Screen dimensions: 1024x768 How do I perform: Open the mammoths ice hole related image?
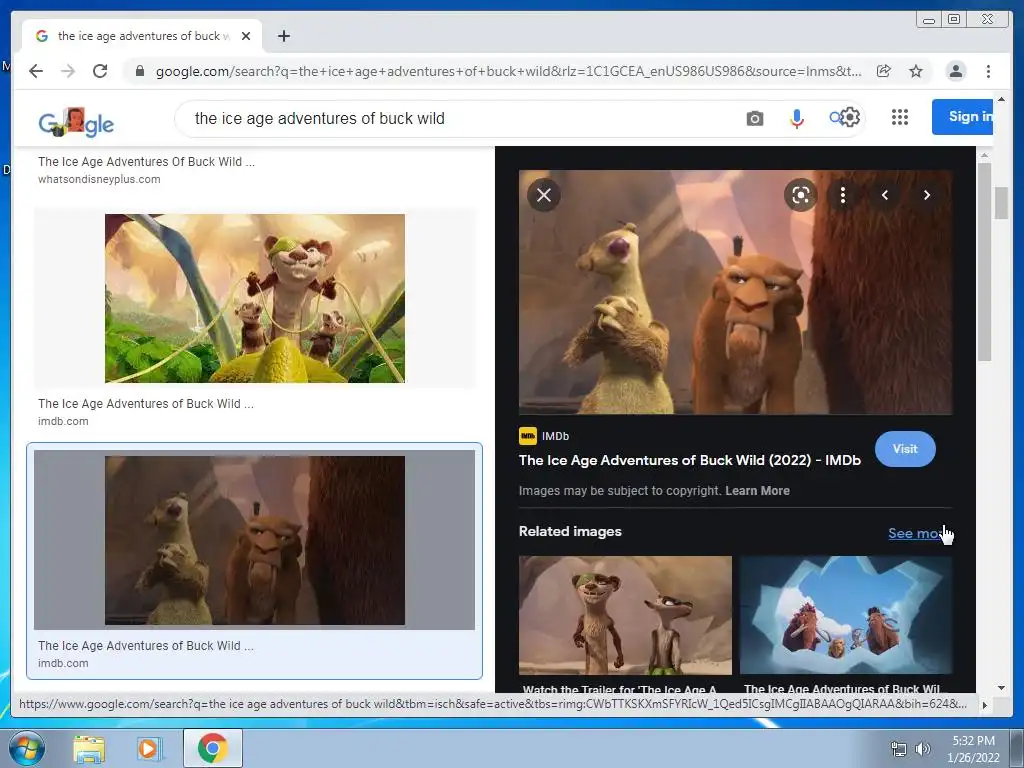click(846, 615)
